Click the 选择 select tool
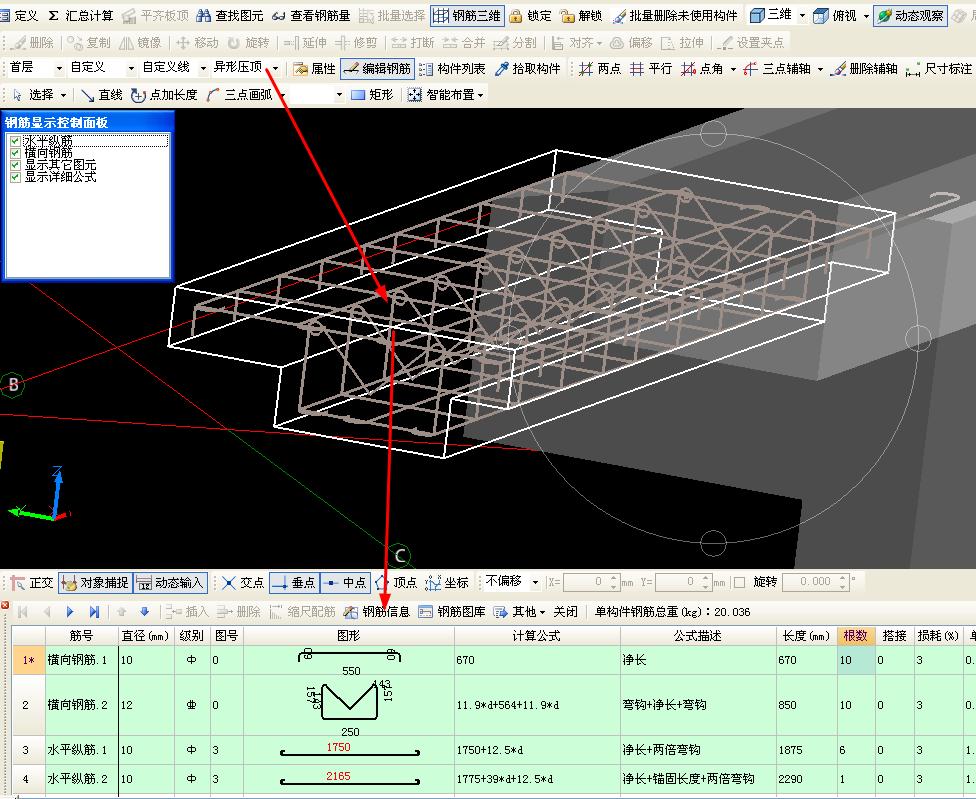The image size is (976, 799). tap(34, 95)
